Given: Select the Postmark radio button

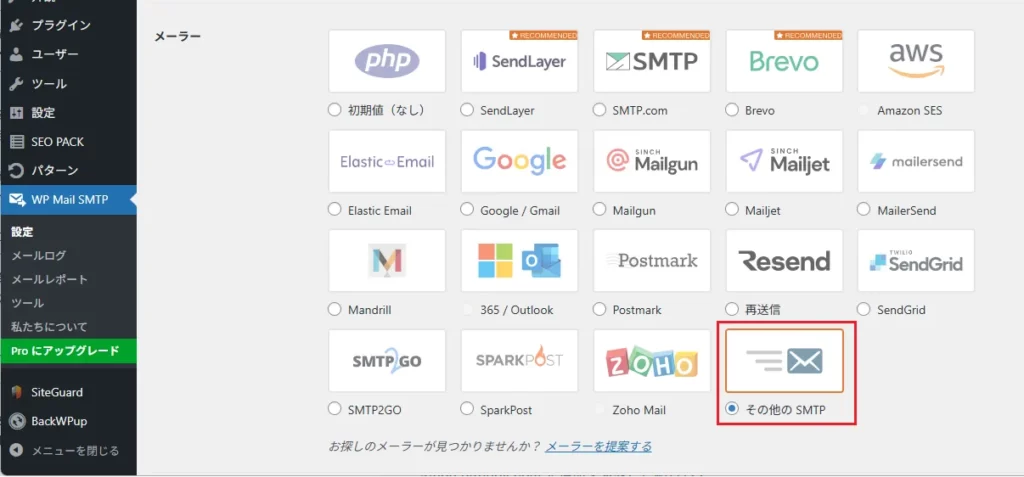Looking at the screenshot, I should coord(600,309).
